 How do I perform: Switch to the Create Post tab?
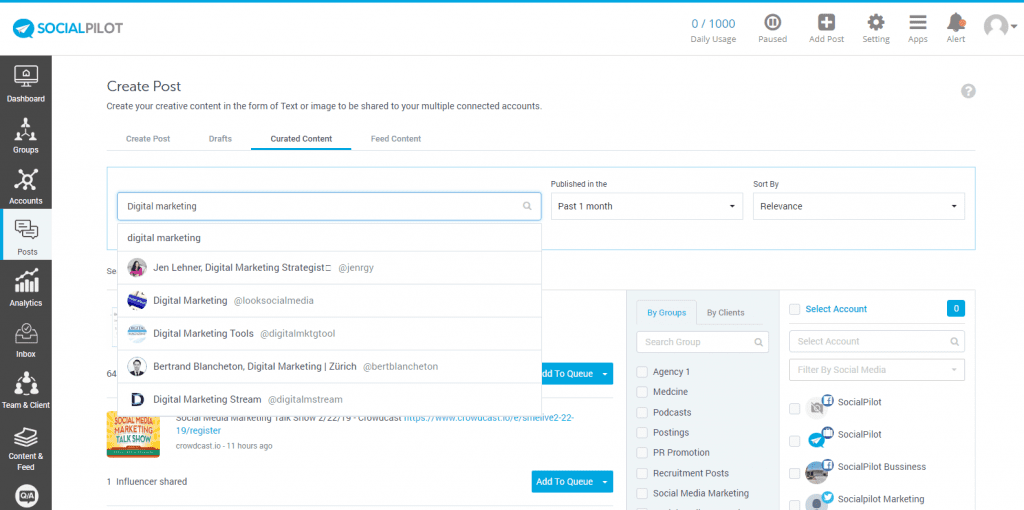click(148, 139)
